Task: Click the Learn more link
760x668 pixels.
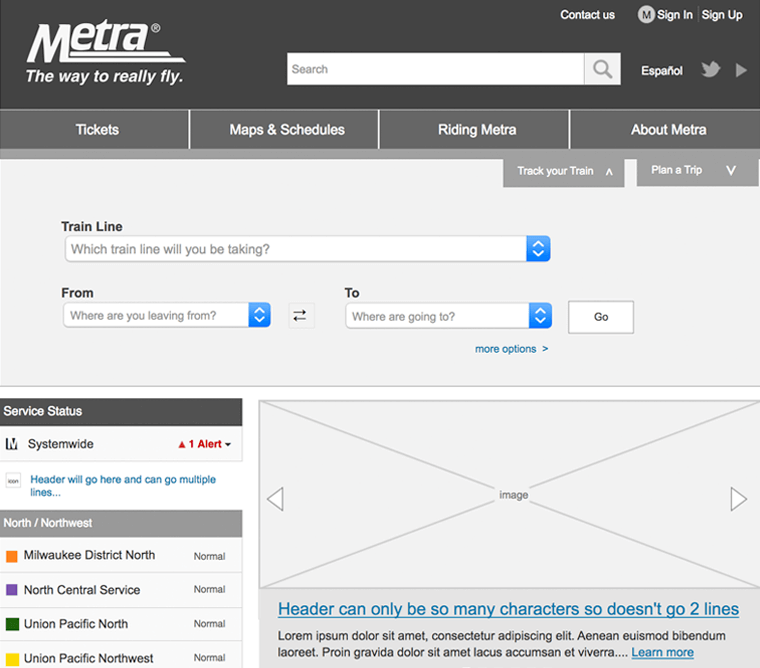Action: [662, 652]
